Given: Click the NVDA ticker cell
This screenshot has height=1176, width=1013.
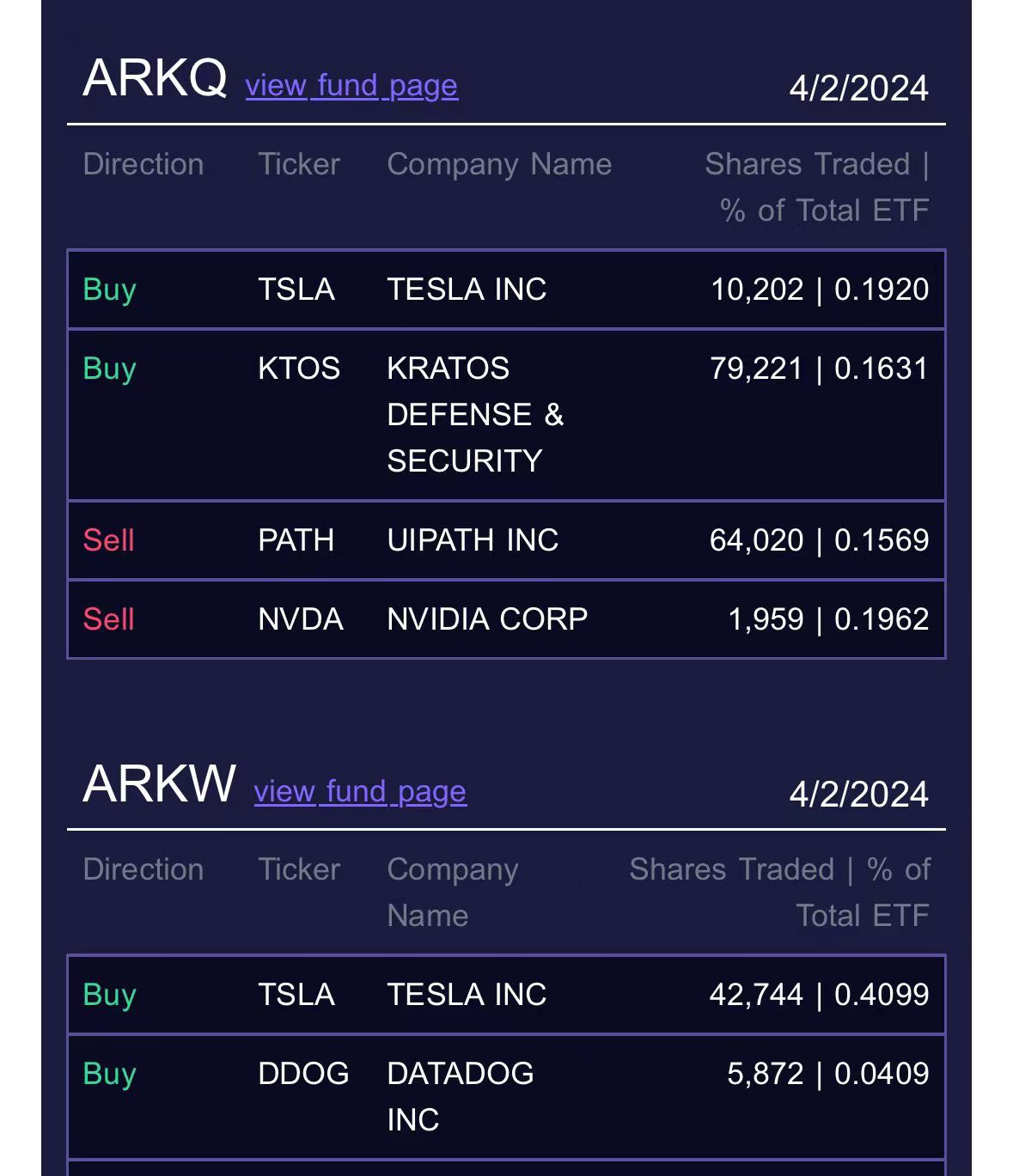Looking at the screenshot, I should [x=301, y=619].
